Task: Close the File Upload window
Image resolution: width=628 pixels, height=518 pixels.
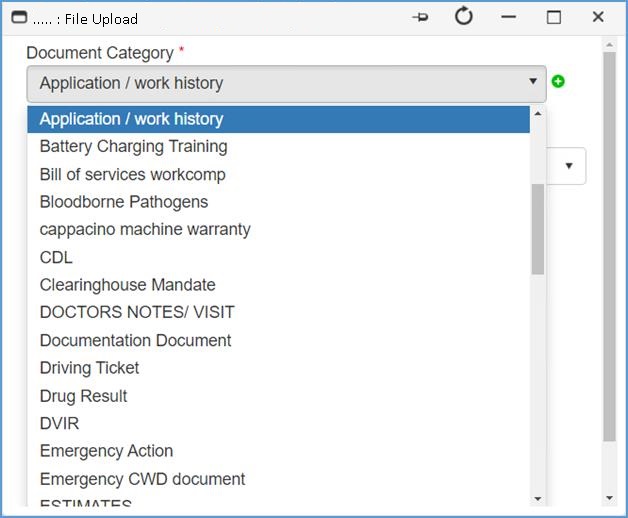Action: click(598, 18)
